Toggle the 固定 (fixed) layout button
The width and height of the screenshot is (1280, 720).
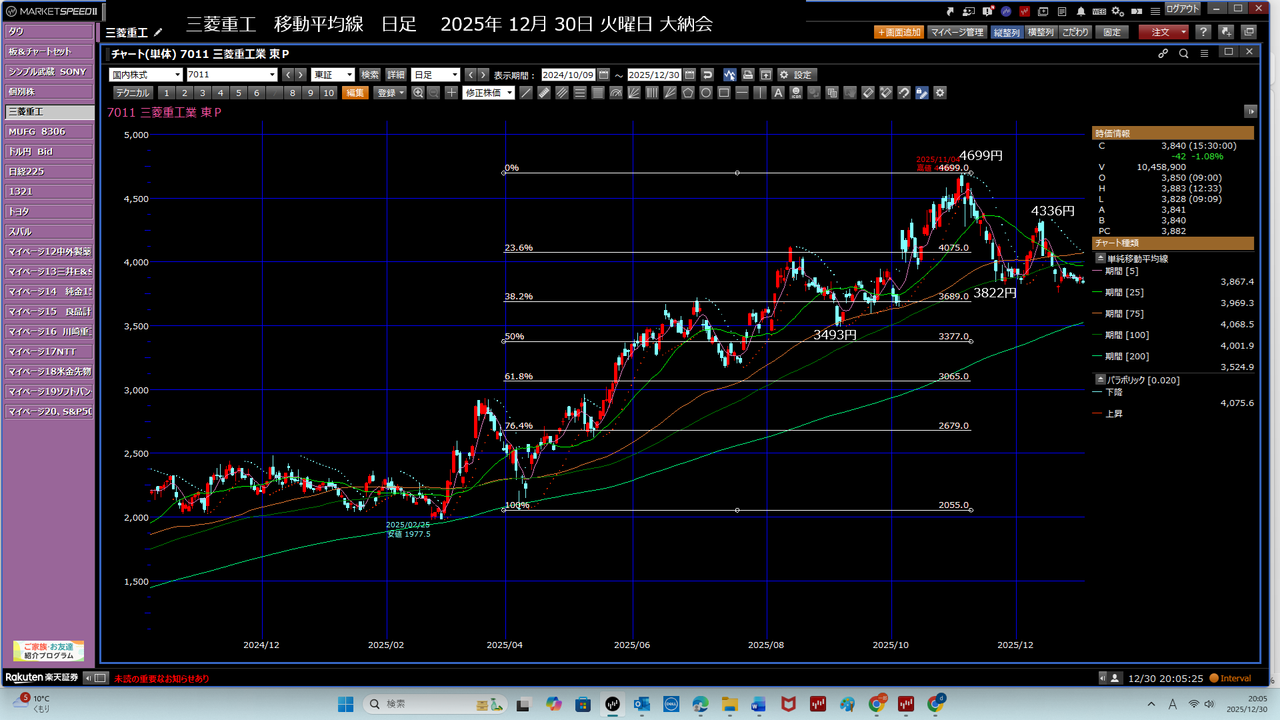pos(1112,32)
